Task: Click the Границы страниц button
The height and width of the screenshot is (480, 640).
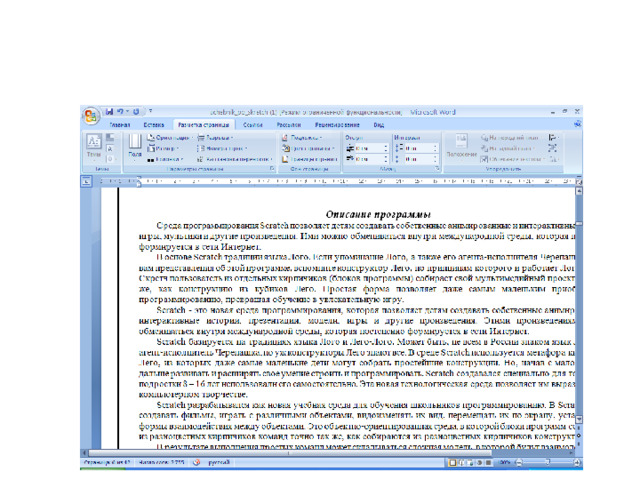Action: [x=309, y=159]
